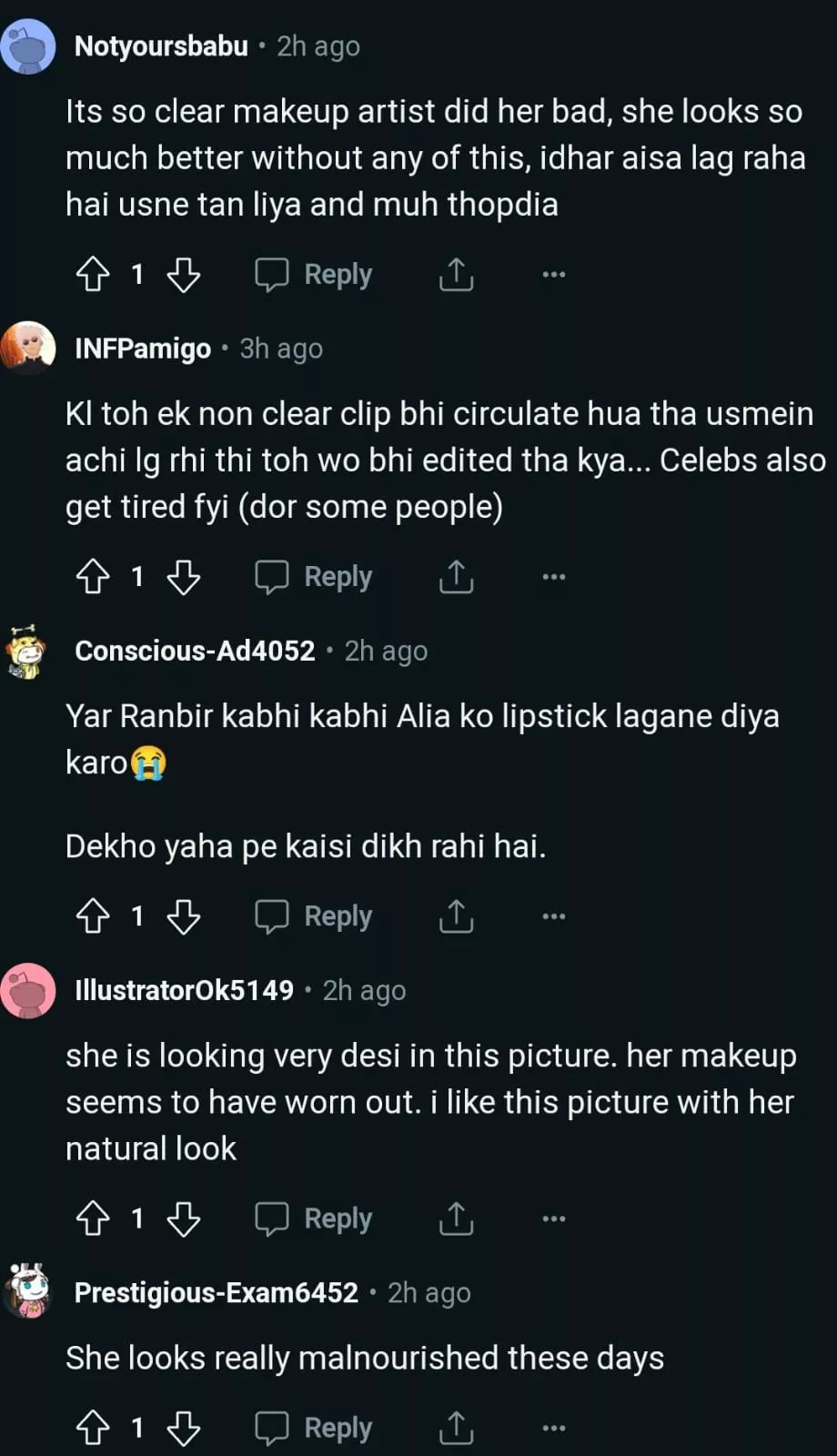Screen dimensions: 837x1456
Task: Click share icon under INFPamigo's comment
Action: coord(456,576)
